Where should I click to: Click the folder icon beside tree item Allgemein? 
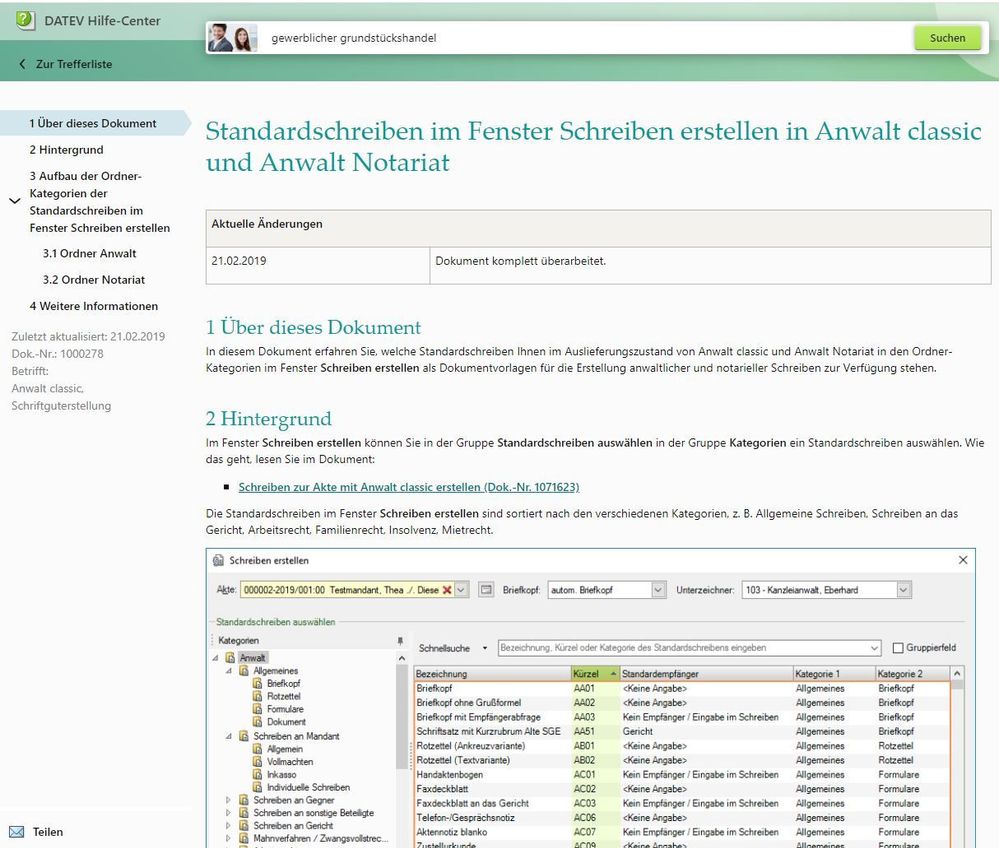click(257, 749)
